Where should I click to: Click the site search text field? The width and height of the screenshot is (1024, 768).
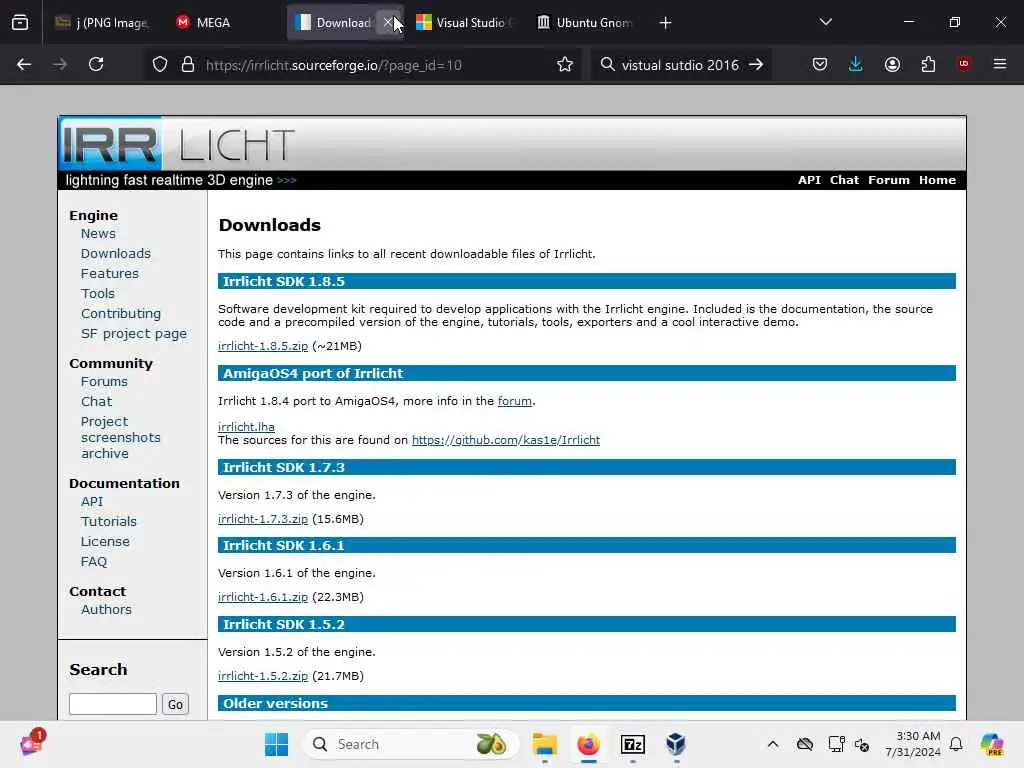pyautogui.click(x=112, y=704)
